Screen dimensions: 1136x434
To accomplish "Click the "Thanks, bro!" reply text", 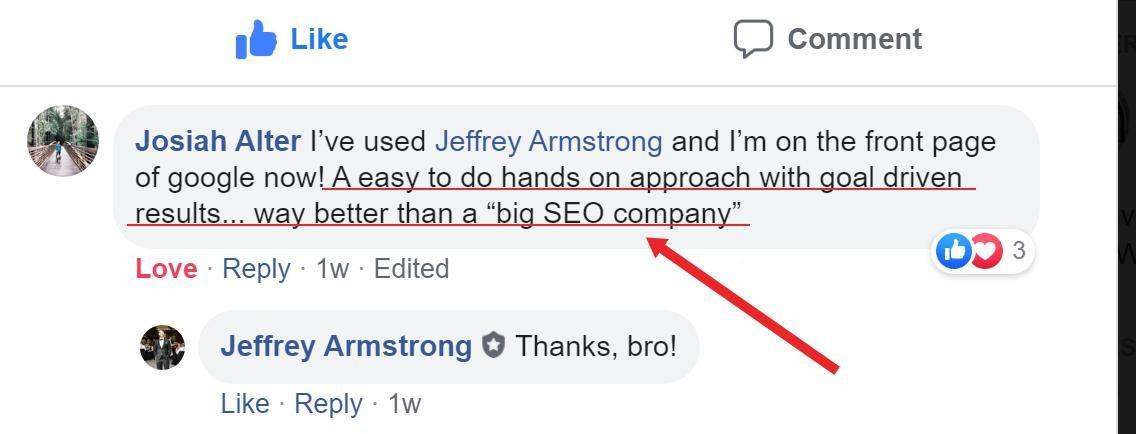I will [596, 347].
